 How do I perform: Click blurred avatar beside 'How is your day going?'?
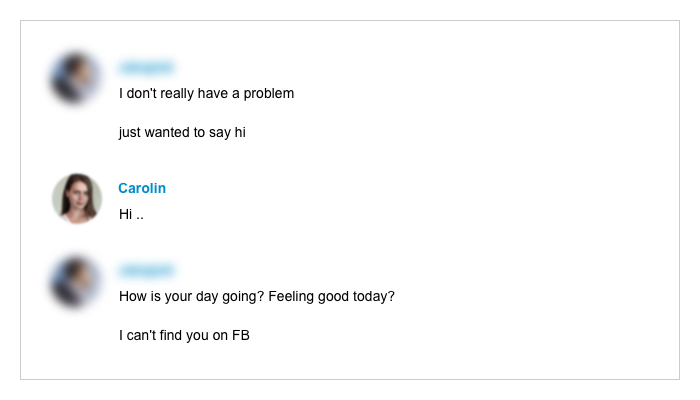tap(75, 282)
